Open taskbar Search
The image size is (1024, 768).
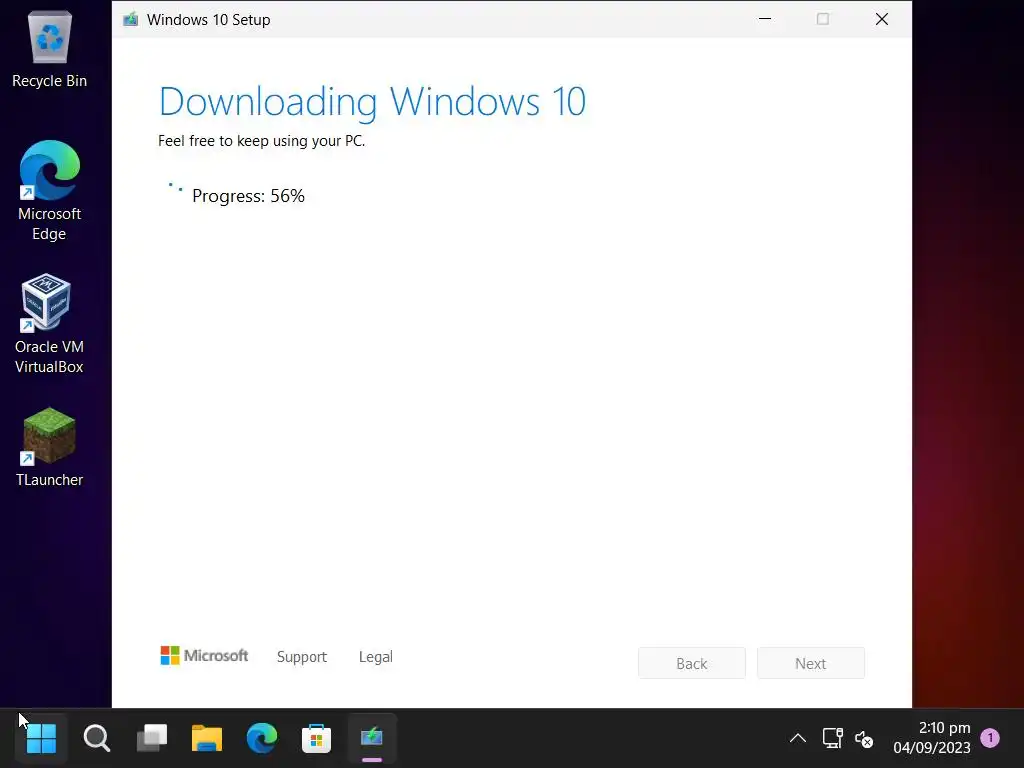[x=97, y=739]
